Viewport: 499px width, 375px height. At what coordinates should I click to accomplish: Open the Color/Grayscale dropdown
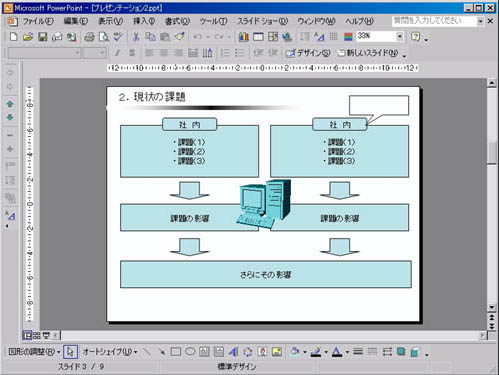point(348,37)
